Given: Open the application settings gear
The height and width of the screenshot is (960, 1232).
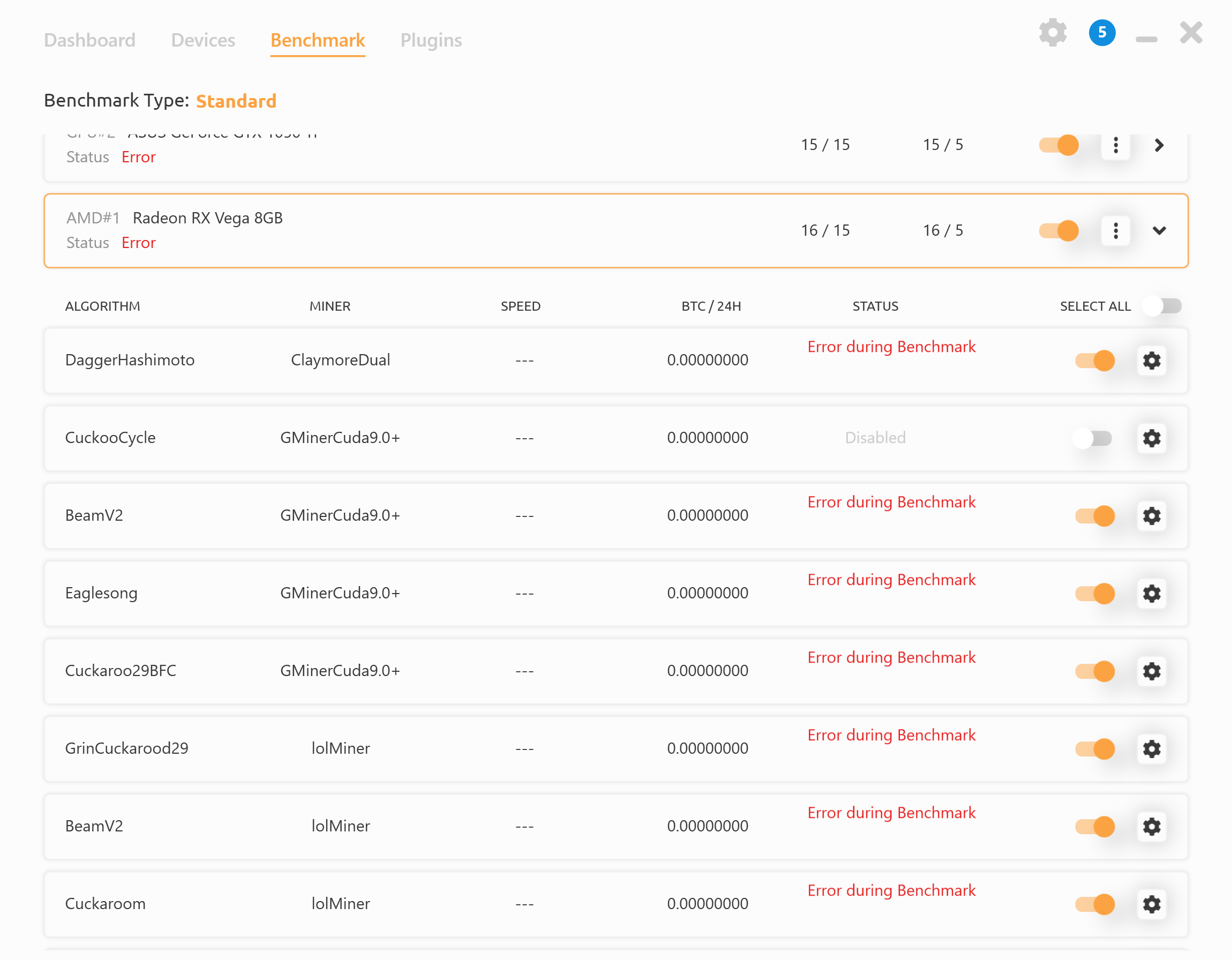Looking at the screenshot, I should (x=1053, y=33).
